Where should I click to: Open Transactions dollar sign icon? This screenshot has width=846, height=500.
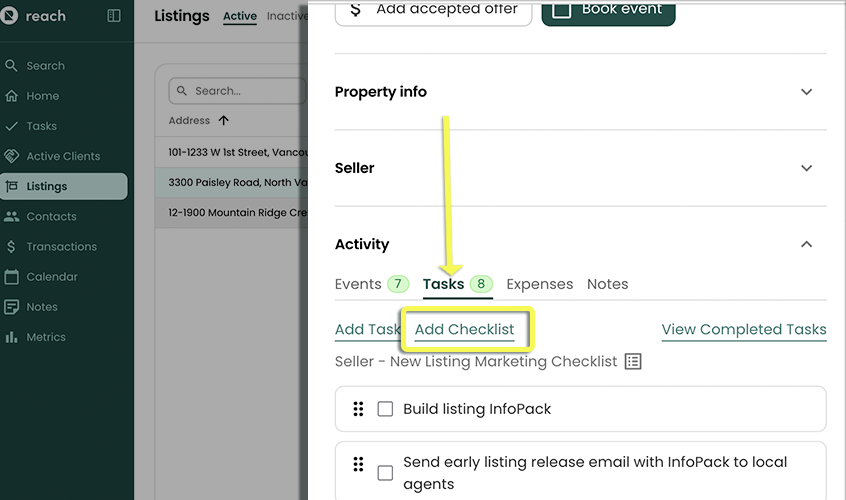click(12, 246)
